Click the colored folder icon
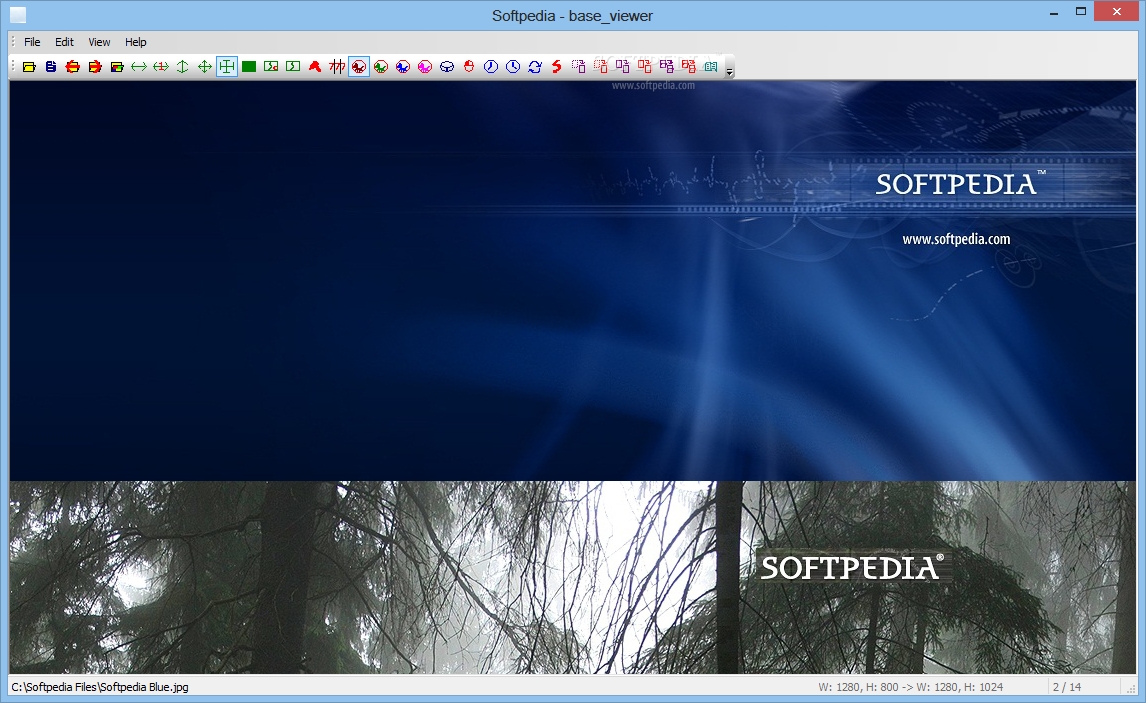Image resolution: width=1146 pixels, height=703 pixels. pyautogui.click(x=117, y=66)
